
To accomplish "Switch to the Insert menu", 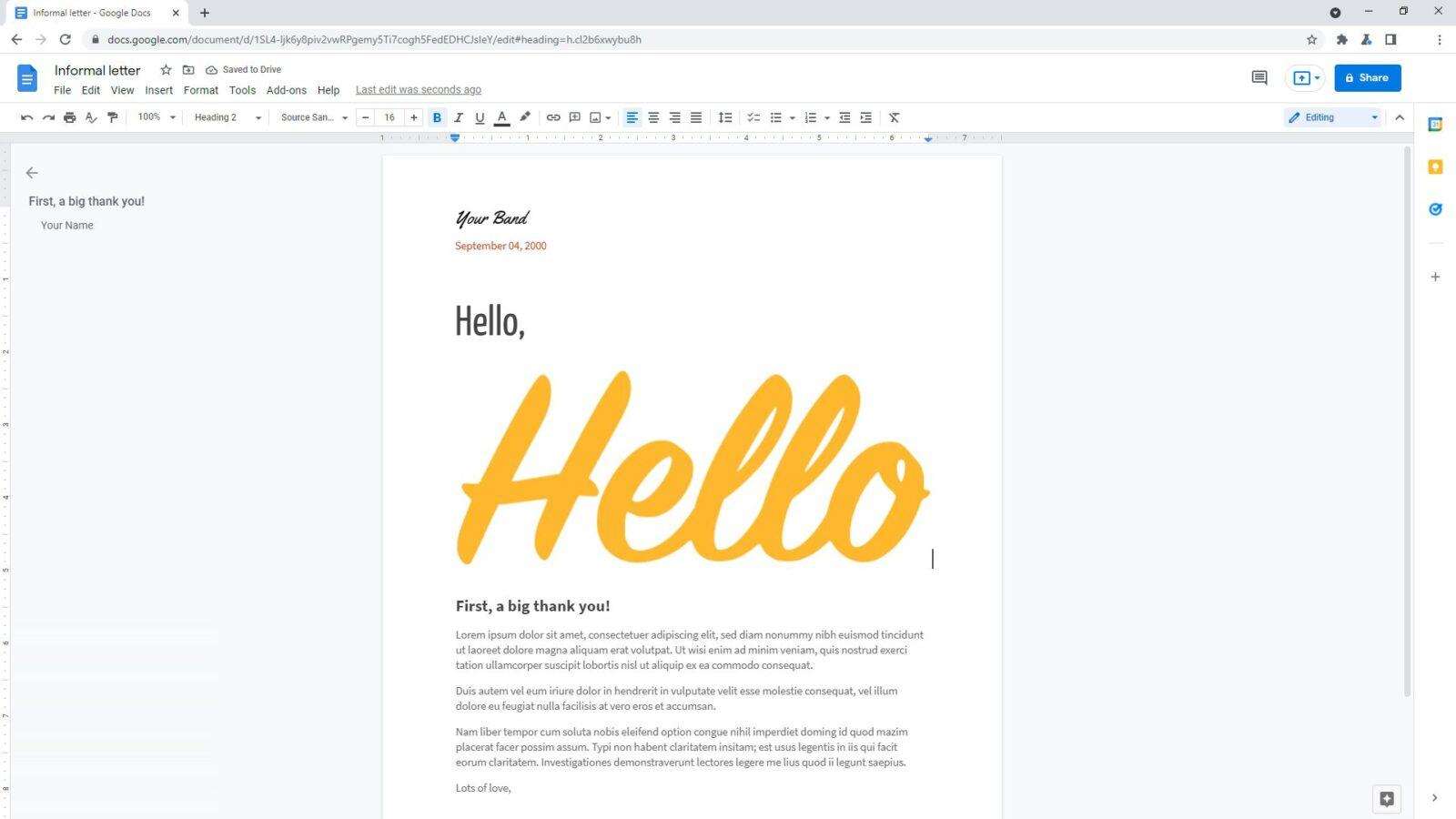I will 158,89.
